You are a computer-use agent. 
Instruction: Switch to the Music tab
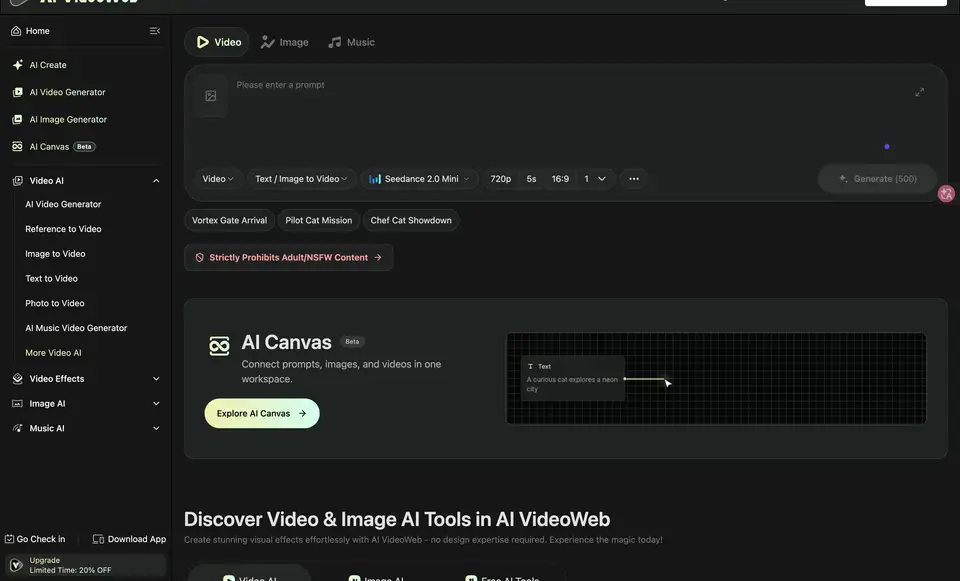(x=351, y=42)
